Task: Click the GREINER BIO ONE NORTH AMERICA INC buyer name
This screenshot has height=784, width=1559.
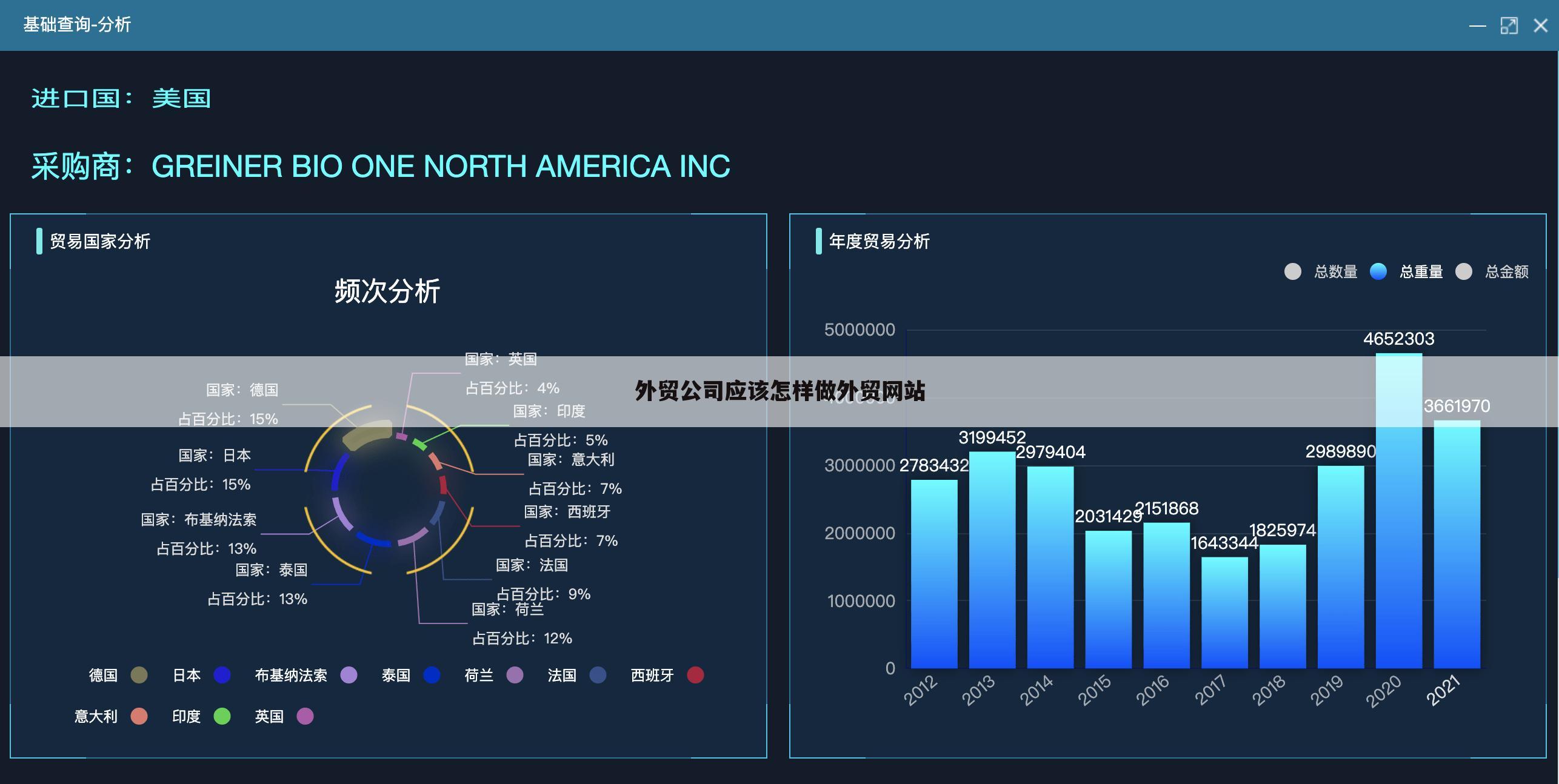Action: 441,165
